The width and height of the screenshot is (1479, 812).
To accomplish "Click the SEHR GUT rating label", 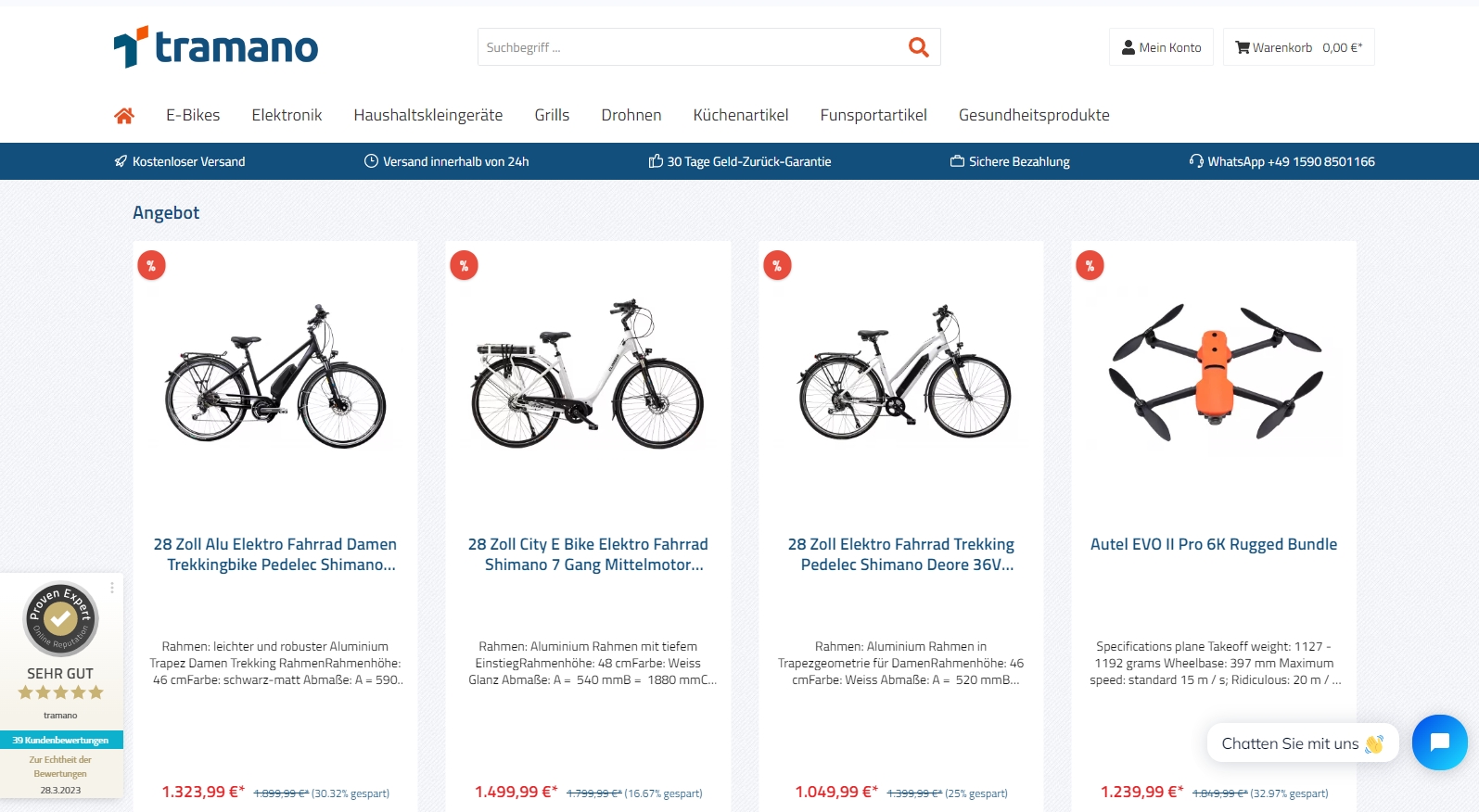I will (x=60, y=674).
